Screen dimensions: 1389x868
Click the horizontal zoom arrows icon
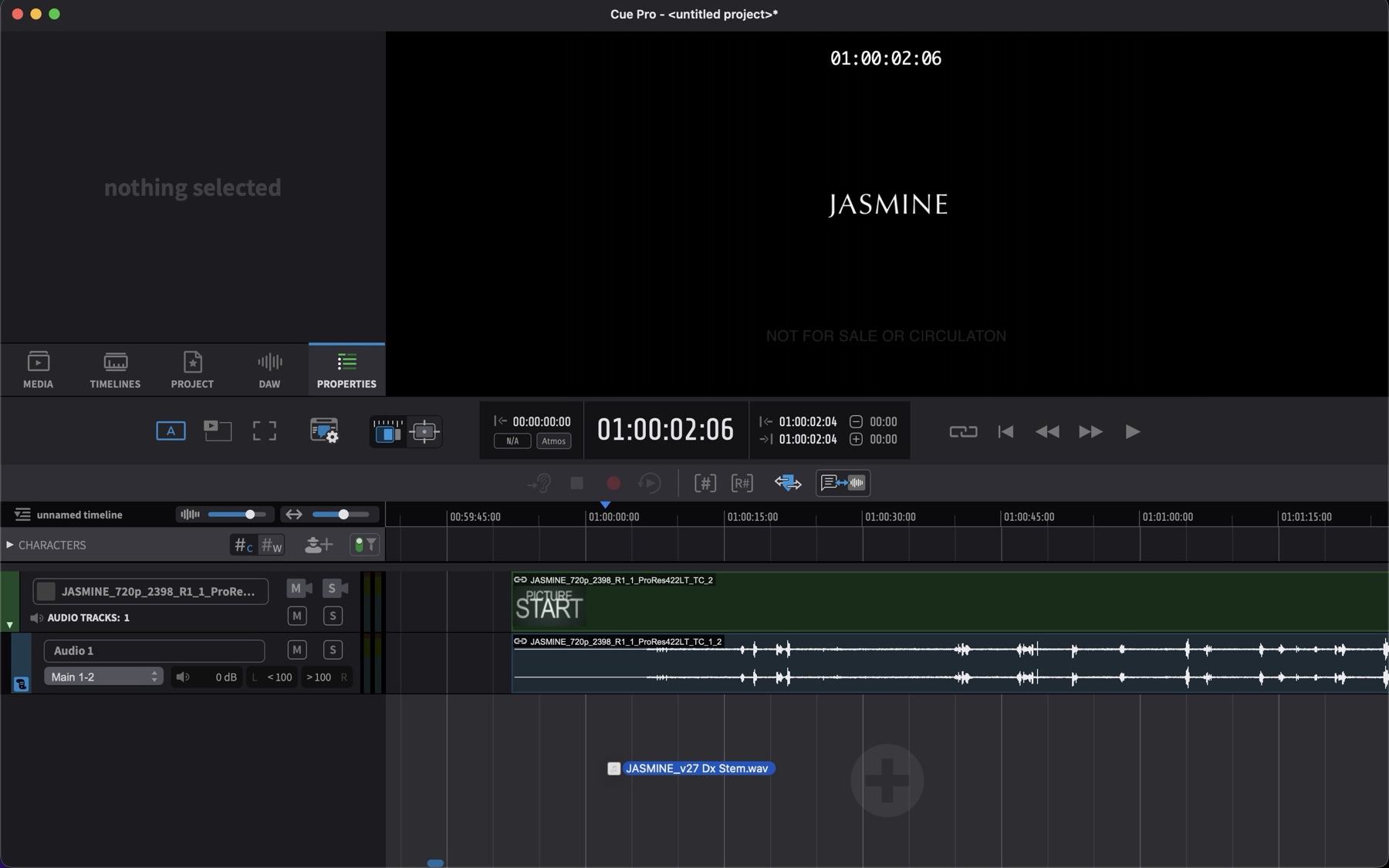[x=293, y=515]
